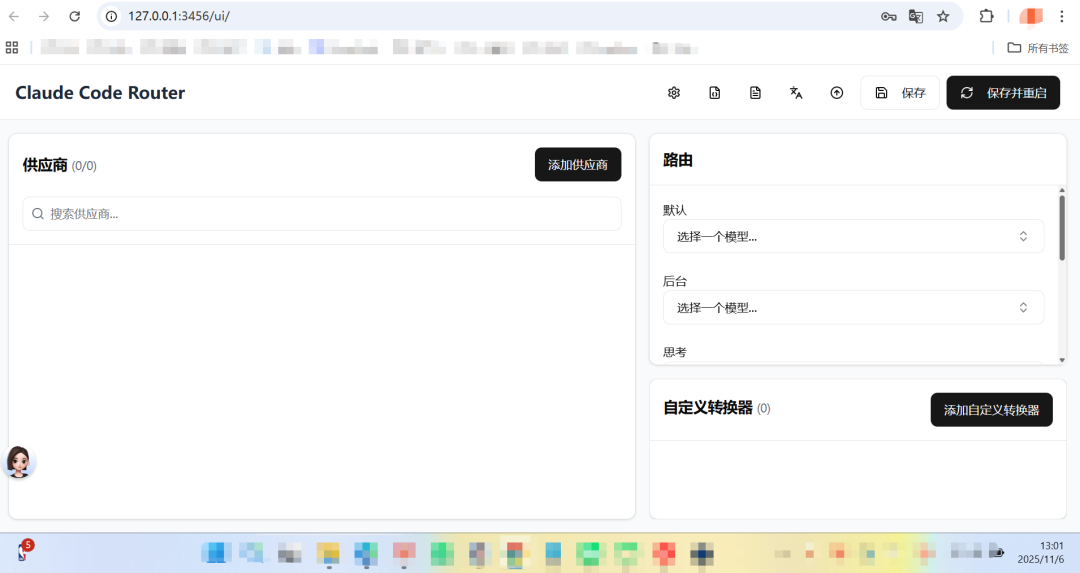Click the 路由 panel heading
The width and height of the screenshot is (1080, 573).
pyautogui.click(x=678, y=160)
